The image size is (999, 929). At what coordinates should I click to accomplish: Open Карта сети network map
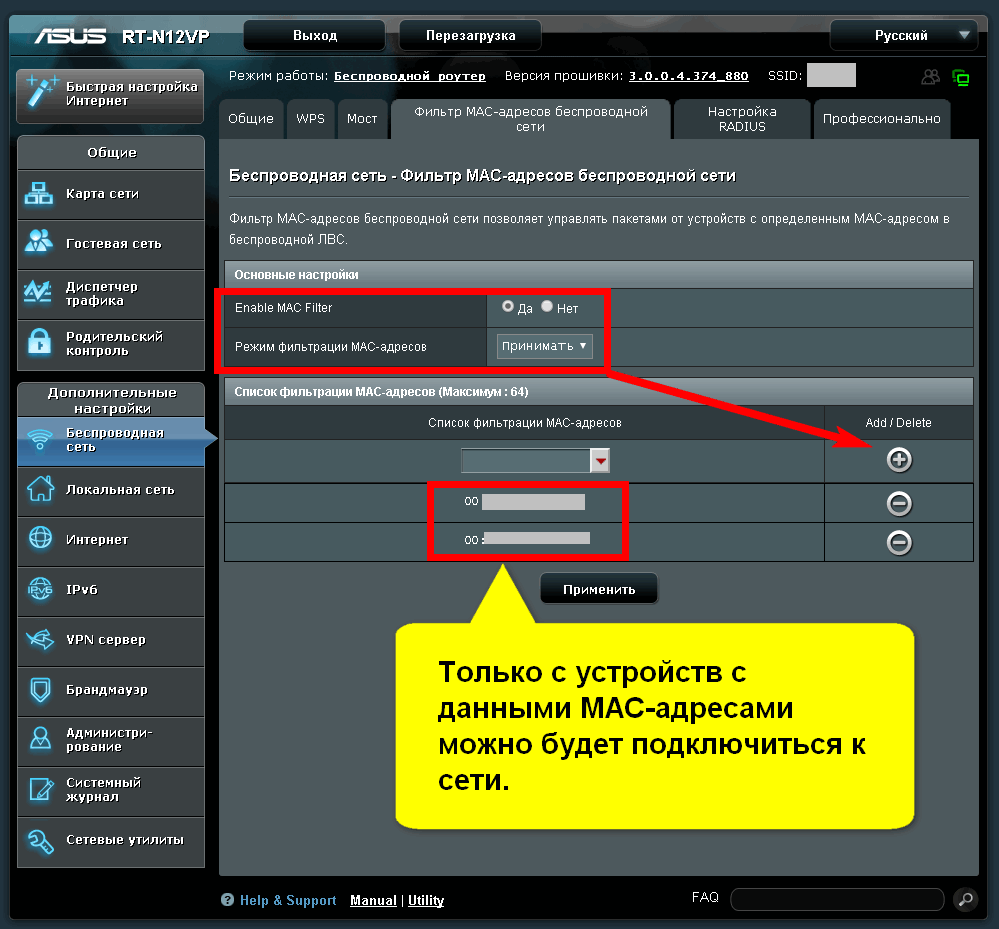110,194
